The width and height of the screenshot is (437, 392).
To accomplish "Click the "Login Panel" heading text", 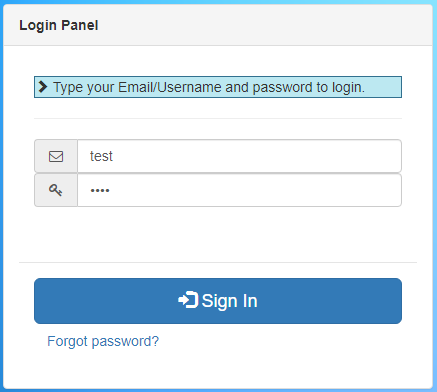I will point(59,25).
